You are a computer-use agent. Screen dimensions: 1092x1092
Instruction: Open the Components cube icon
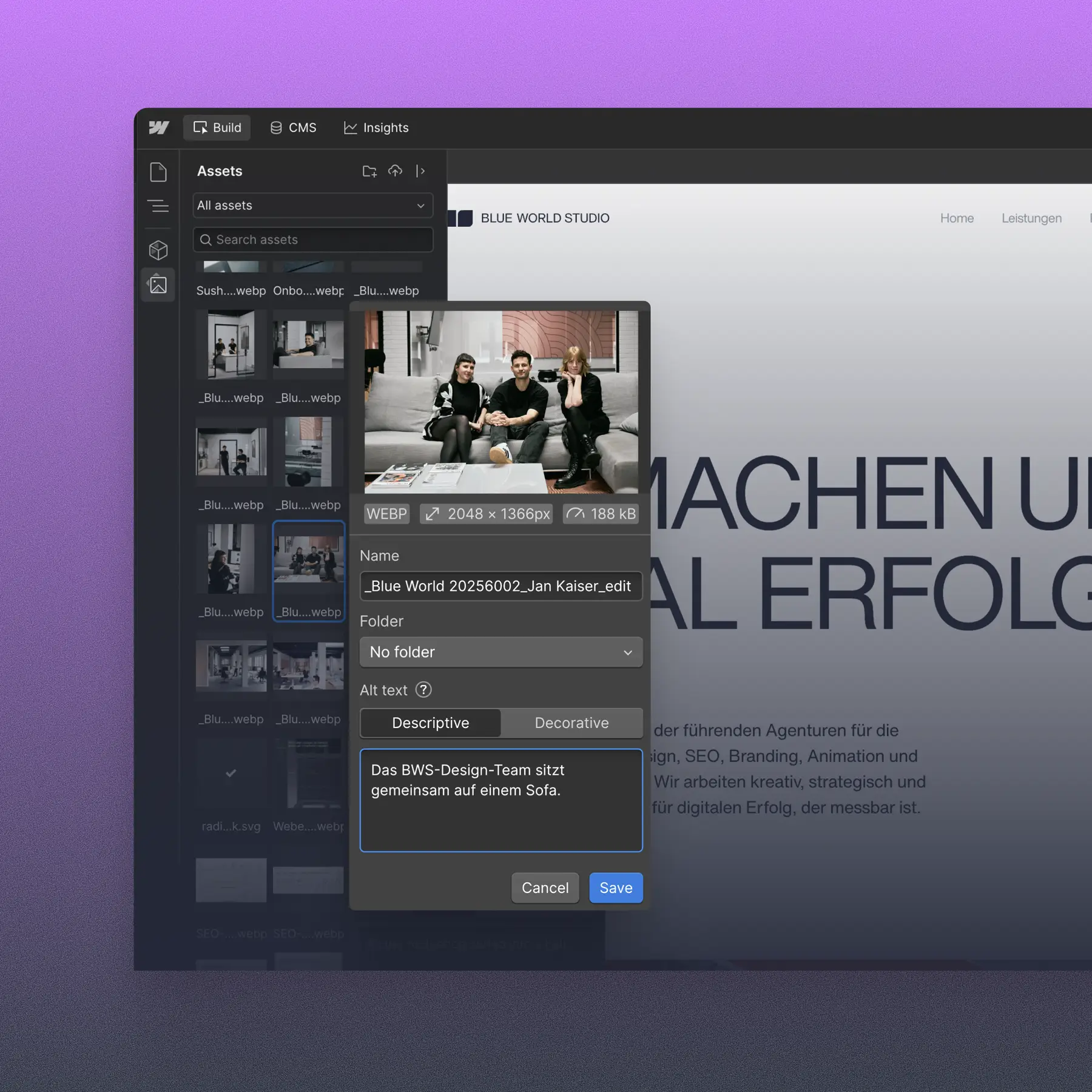(x=158, y=250)
